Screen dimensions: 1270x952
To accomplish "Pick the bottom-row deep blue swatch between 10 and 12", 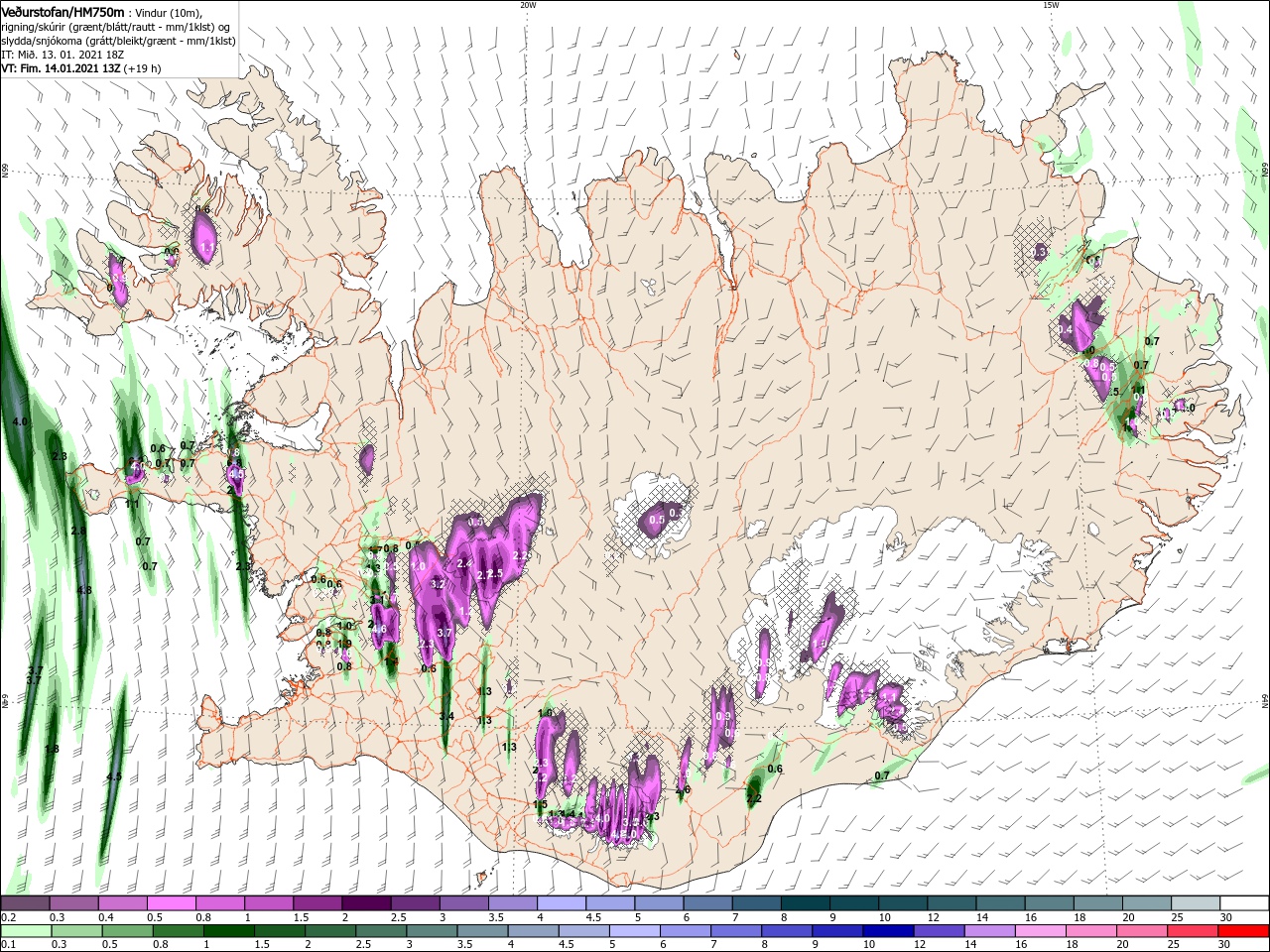I will [x=887, y=931].
